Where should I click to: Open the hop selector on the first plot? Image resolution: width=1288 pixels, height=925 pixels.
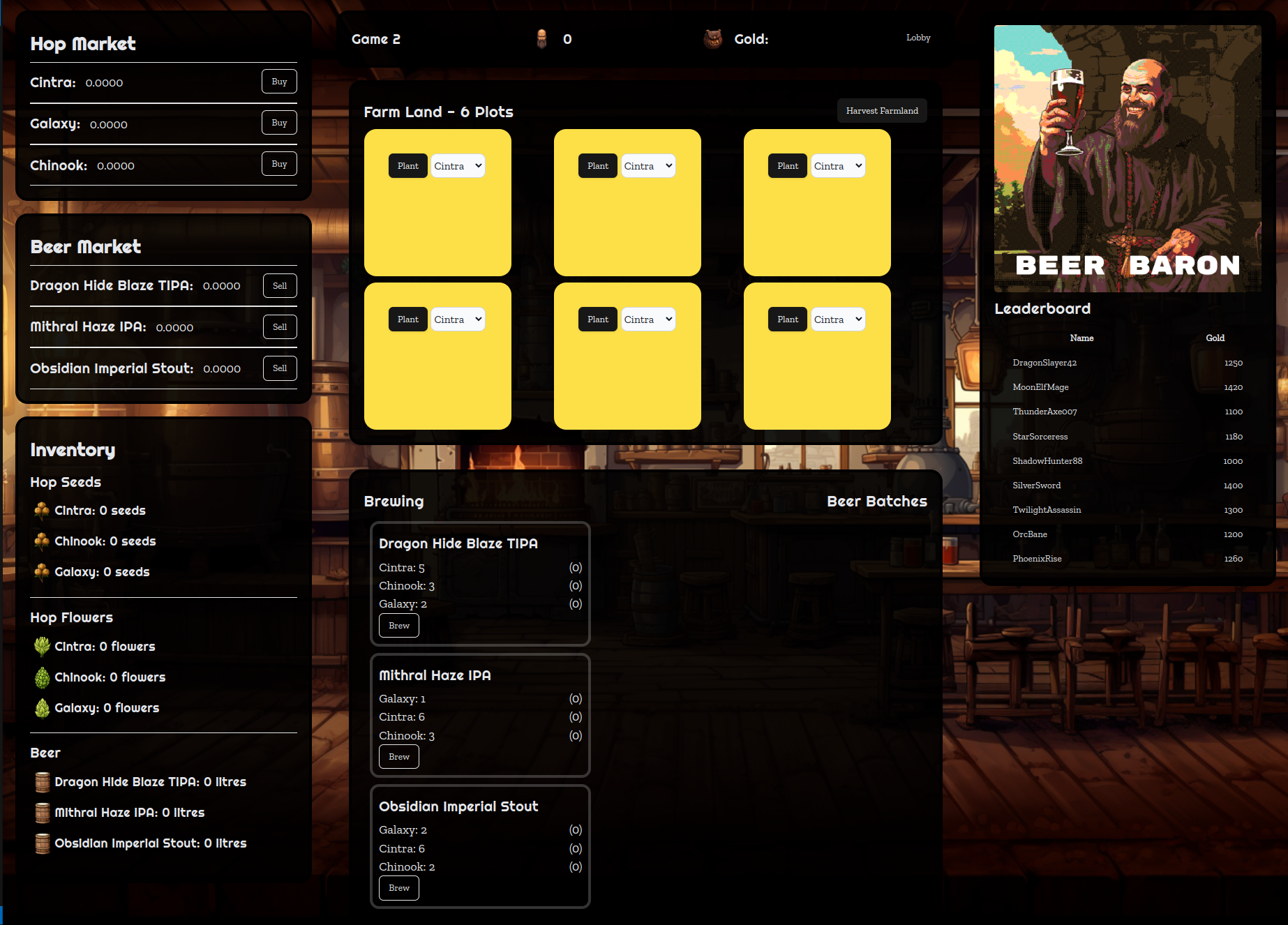(x=457, y=165)
